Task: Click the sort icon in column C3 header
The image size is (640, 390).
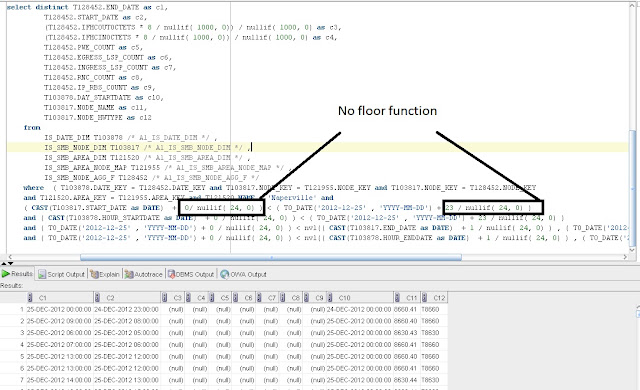Action: [x=164, y=297]
